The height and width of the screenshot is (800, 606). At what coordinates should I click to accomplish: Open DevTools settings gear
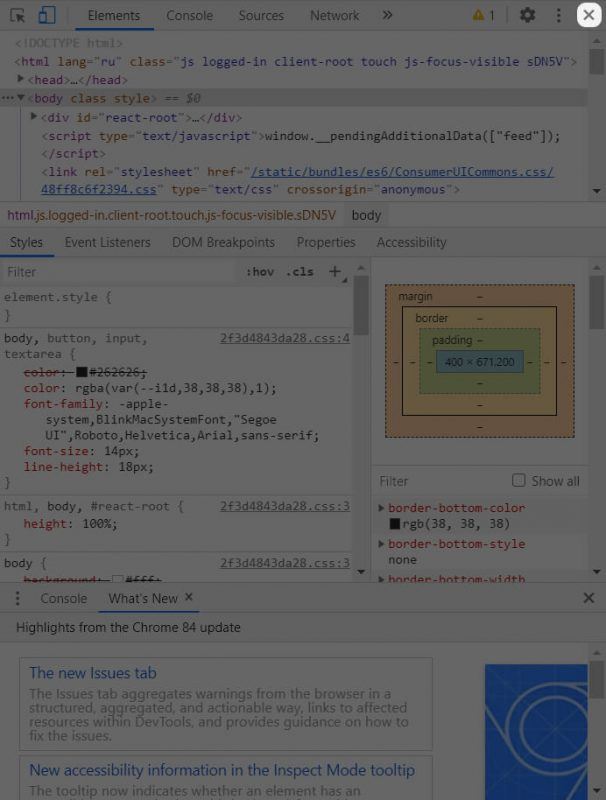pyautogui.click(x=527, y=15)
